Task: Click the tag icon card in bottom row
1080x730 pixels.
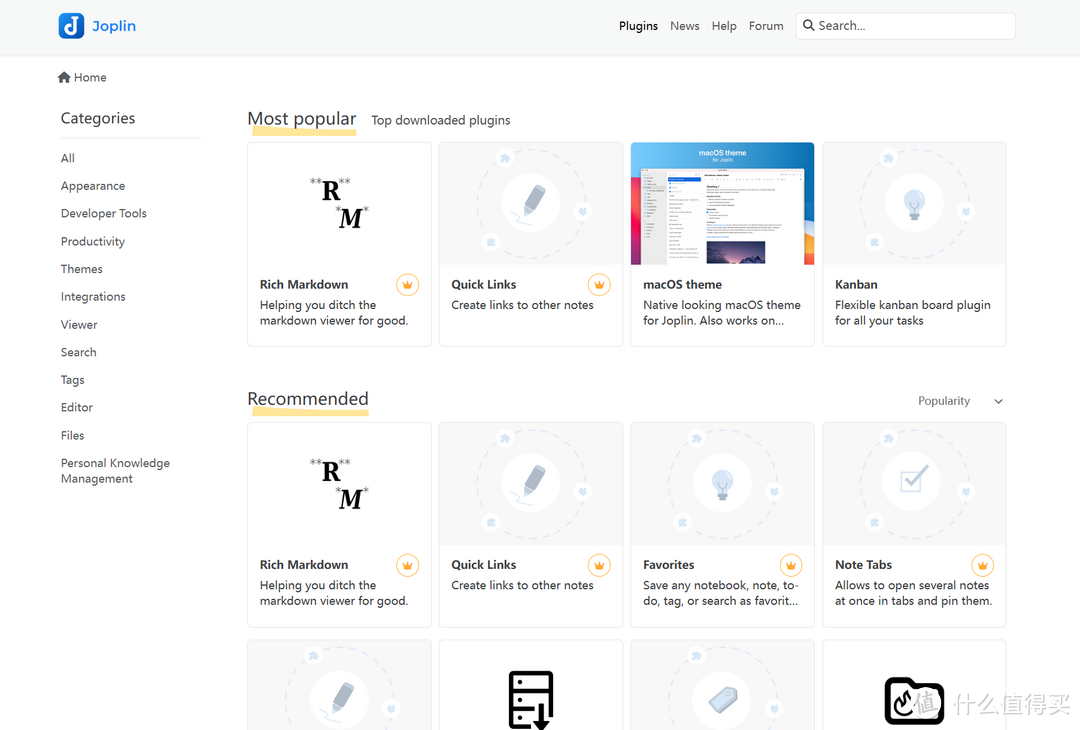Action: pos(723,700)
